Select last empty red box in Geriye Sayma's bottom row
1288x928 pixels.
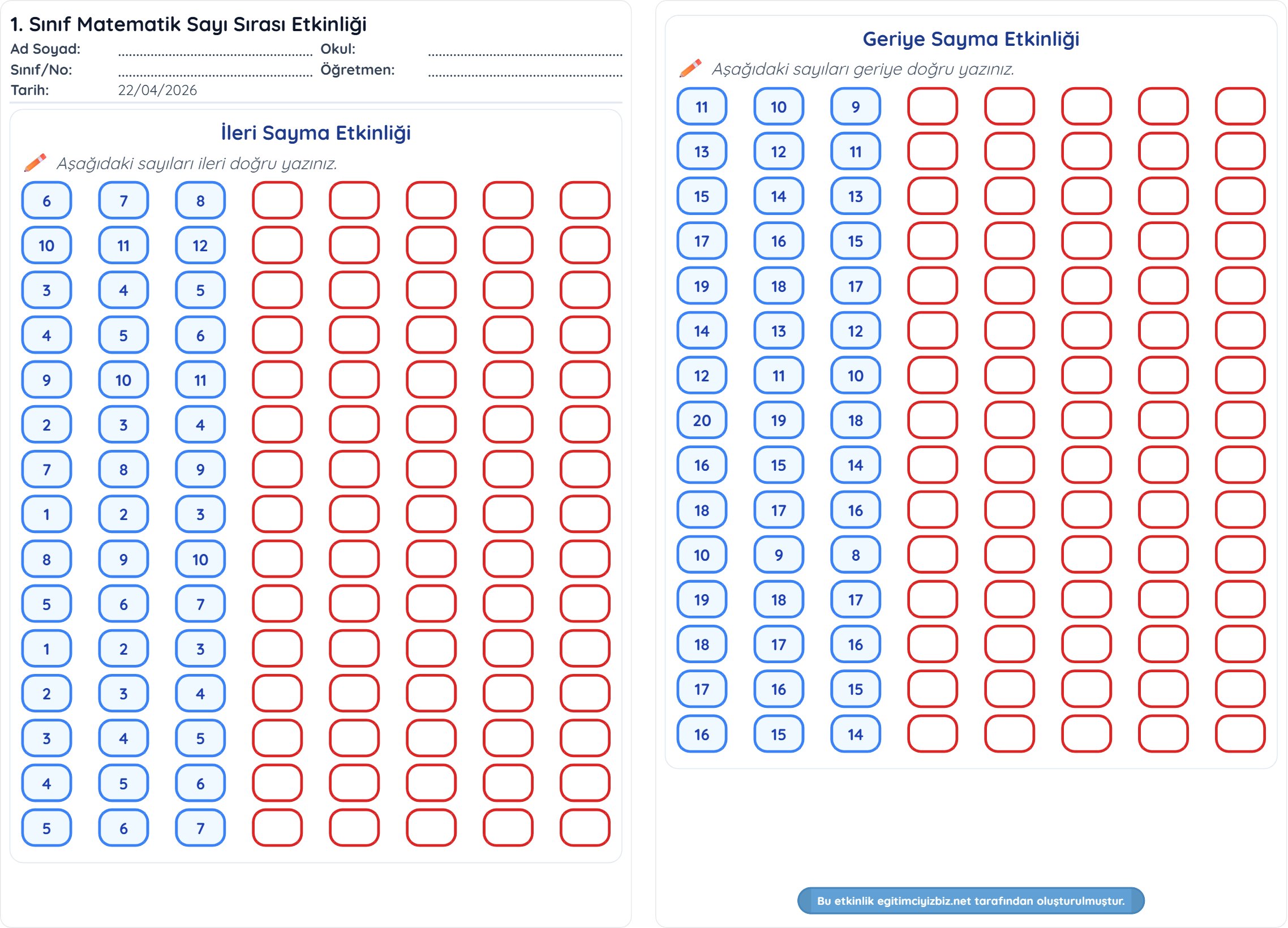click(x=1240, y=734)
